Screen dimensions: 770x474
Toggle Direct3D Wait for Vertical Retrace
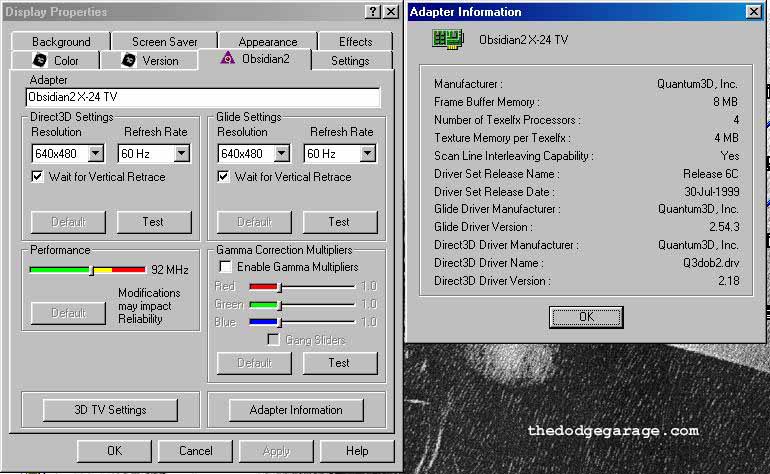pos(37,176)
